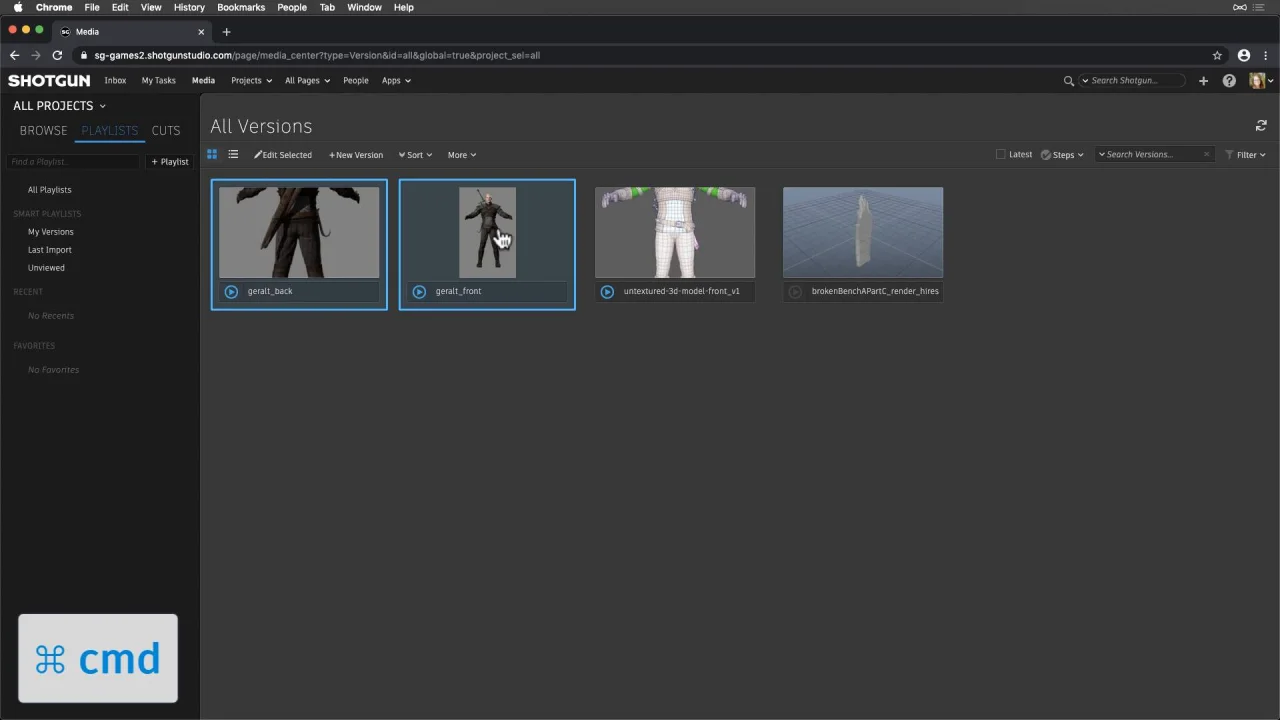
Task: Click the plus create icon in header
Action: [1203, 81]
